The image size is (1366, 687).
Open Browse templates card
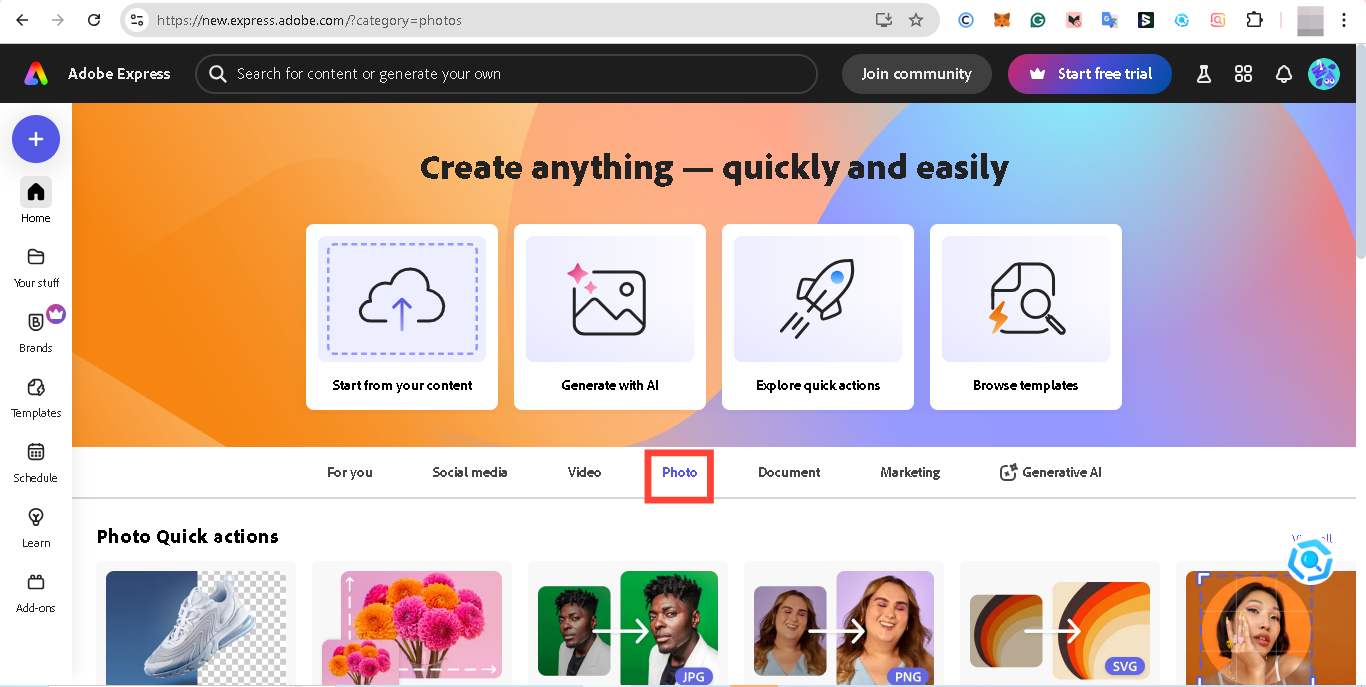coord(1026,317)
